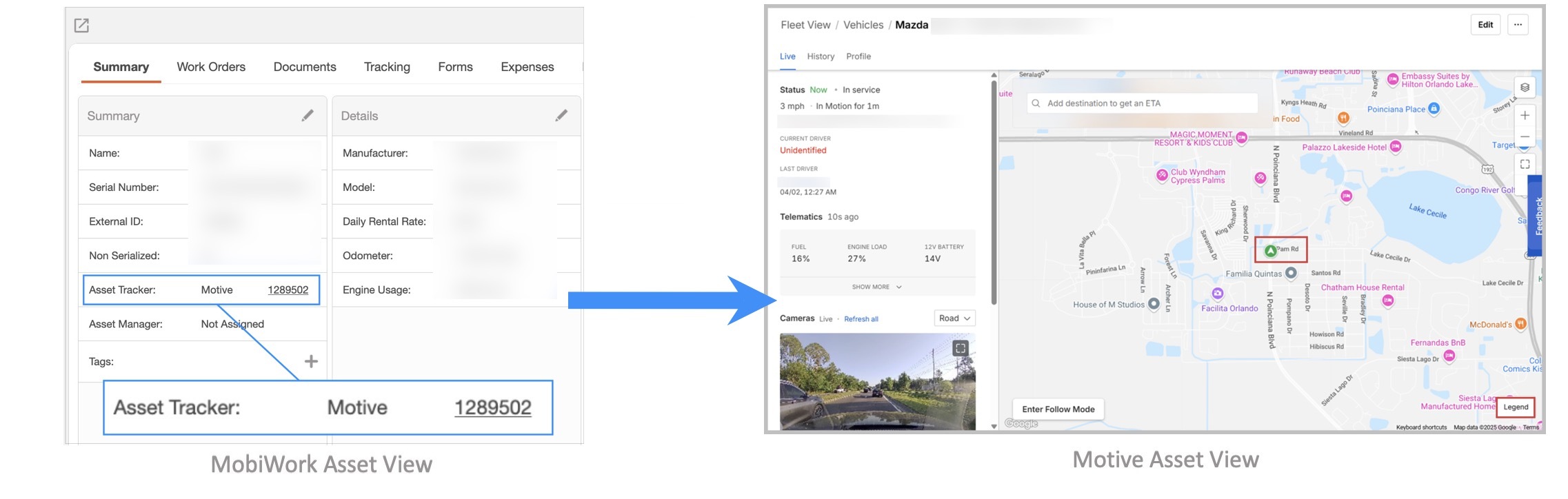The width and height of the screenshot is (1568, 499).
Task: Open the History tab
Action: tap(821, 57)
